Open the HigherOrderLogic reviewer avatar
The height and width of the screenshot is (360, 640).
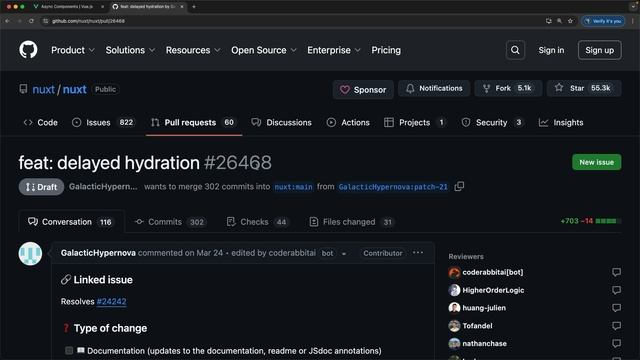[x=454, y=290]
